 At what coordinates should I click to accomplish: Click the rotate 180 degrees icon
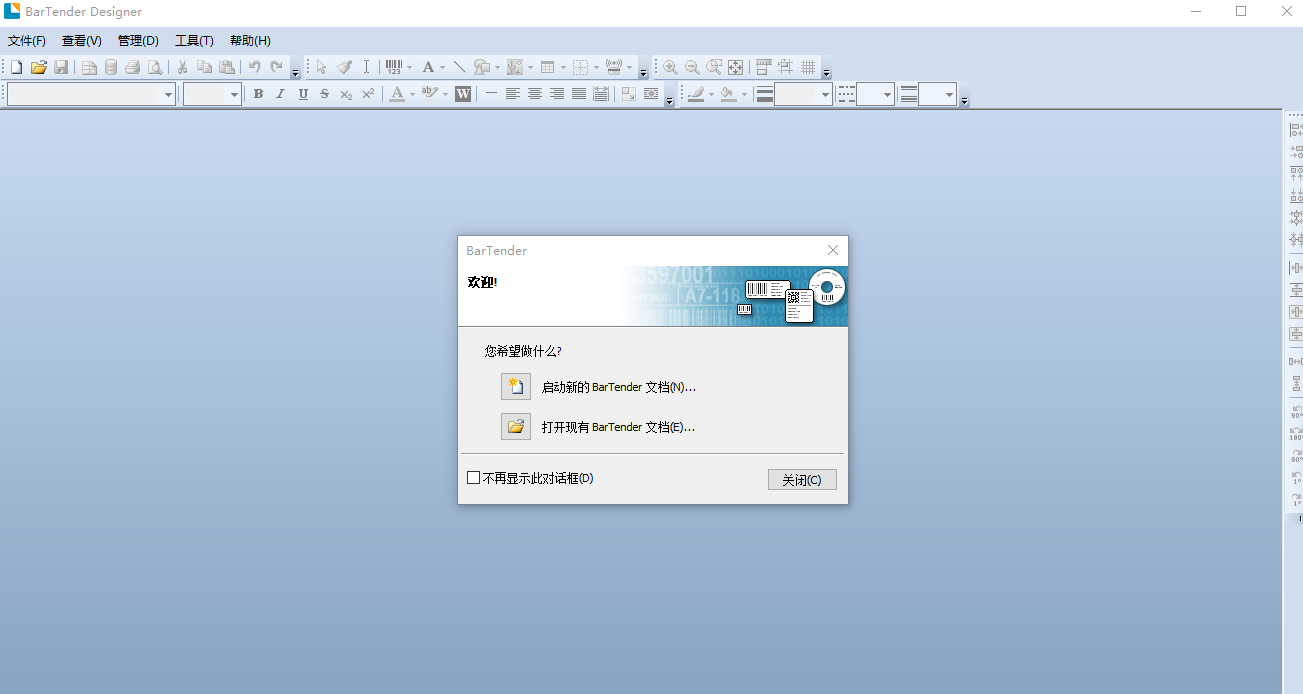tap(1296, 435)
